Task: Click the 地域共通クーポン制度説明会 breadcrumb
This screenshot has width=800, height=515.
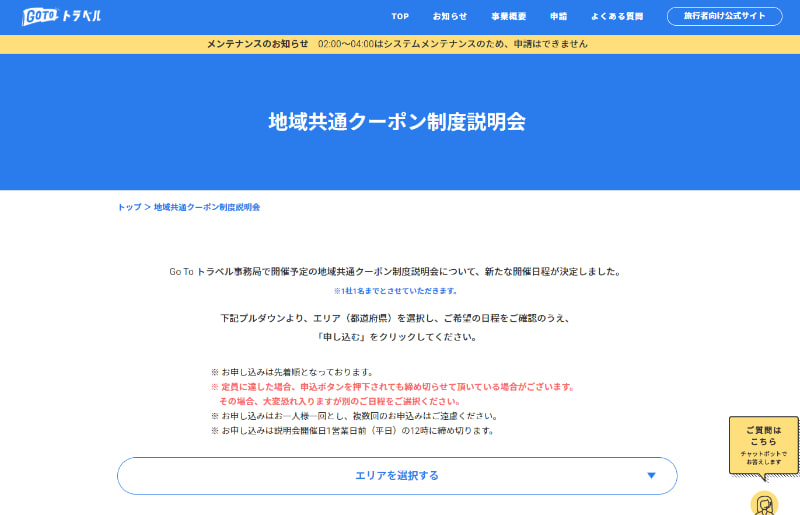Action: [x=207, y=207]
